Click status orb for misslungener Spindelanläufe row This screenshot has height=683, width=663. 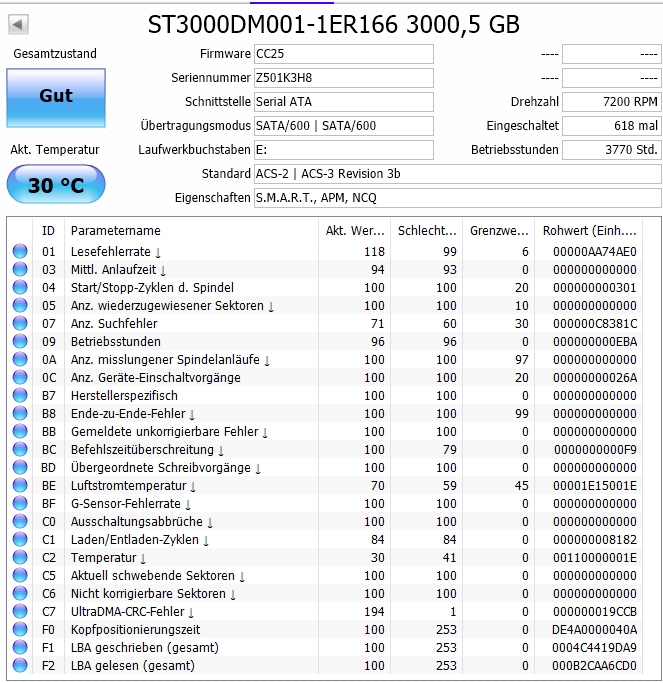pyautogui.click(x=20, y=359)
